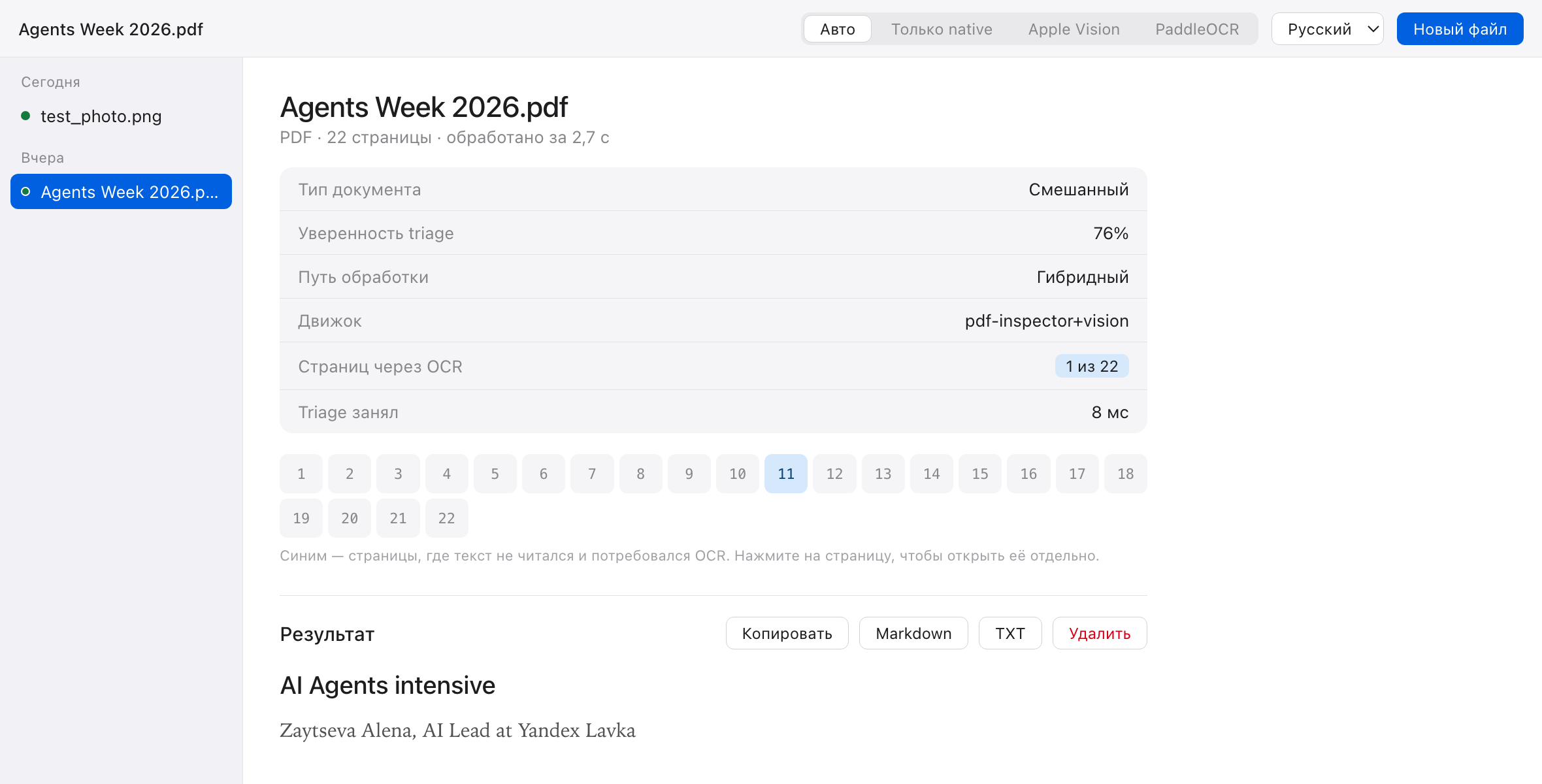Screen dimensions: 1542x784
Task: Open page 13
Action: (883, 474)
